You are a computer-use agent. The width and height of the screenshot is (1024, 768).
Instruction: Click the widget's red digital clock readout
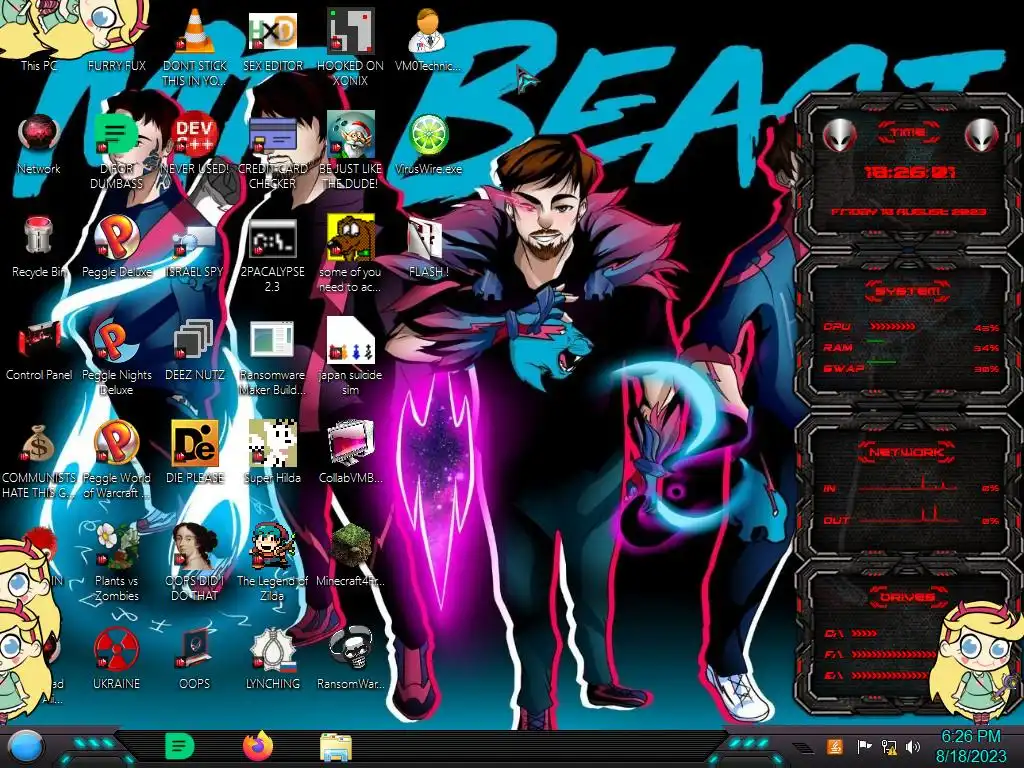point(909,172)
